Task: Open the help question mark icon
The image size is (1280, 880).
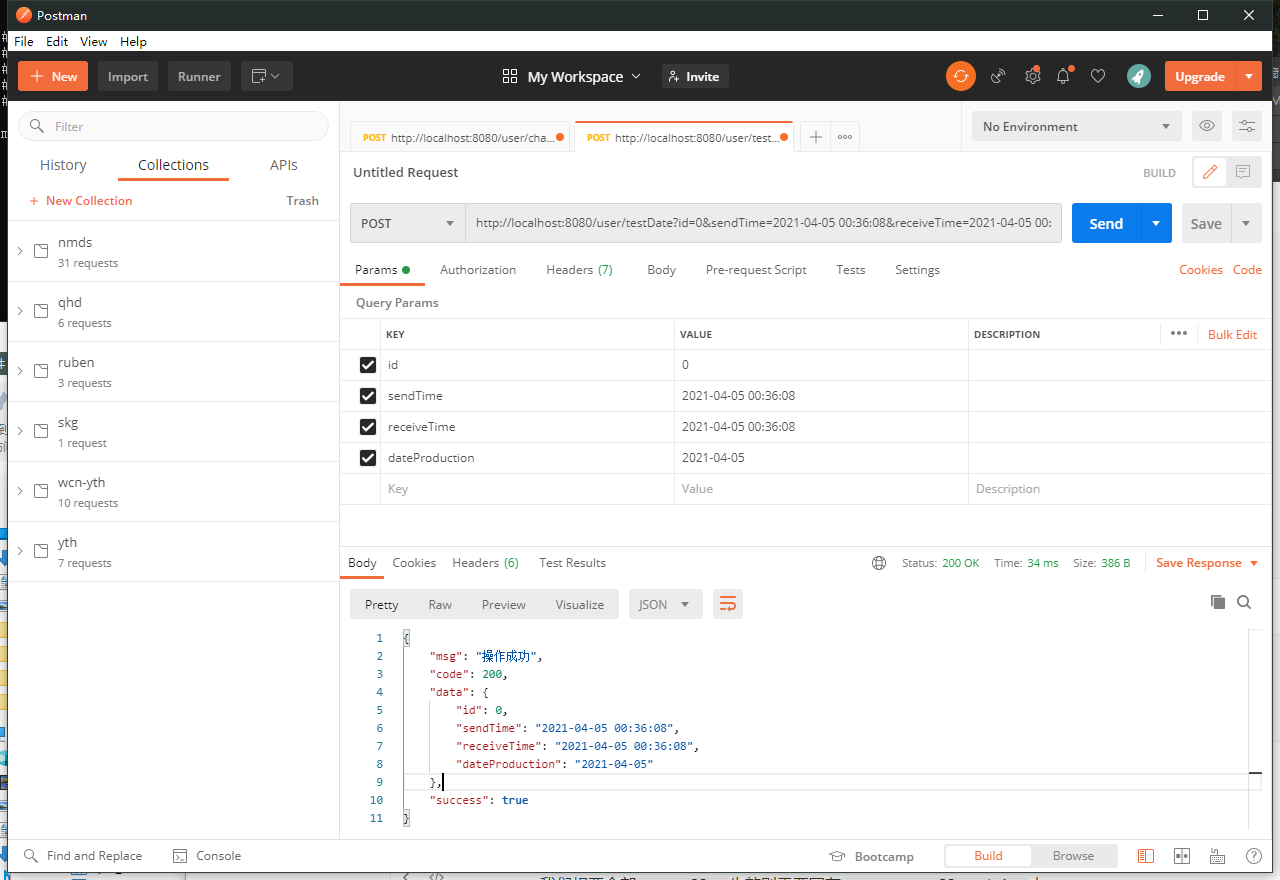Action: 1254,856
